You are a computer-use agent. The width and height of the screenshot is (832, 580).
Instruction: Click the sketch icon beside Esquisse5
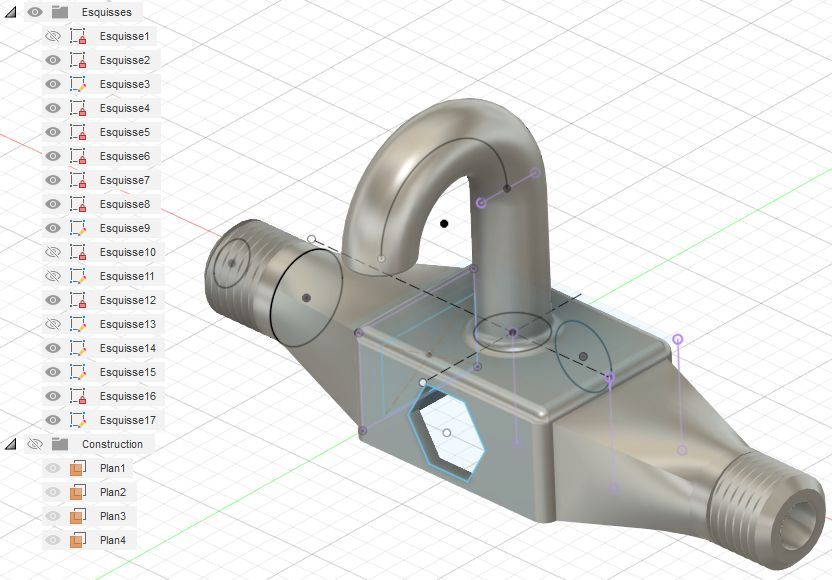point(78,132)
